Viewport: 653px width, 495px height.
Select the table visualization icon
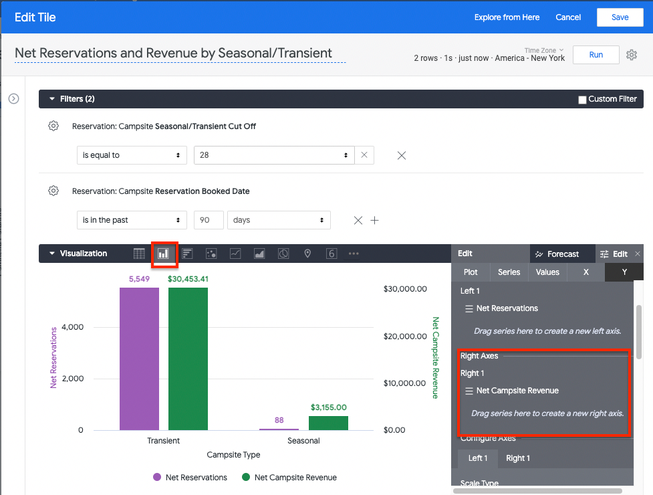[139, 254]
